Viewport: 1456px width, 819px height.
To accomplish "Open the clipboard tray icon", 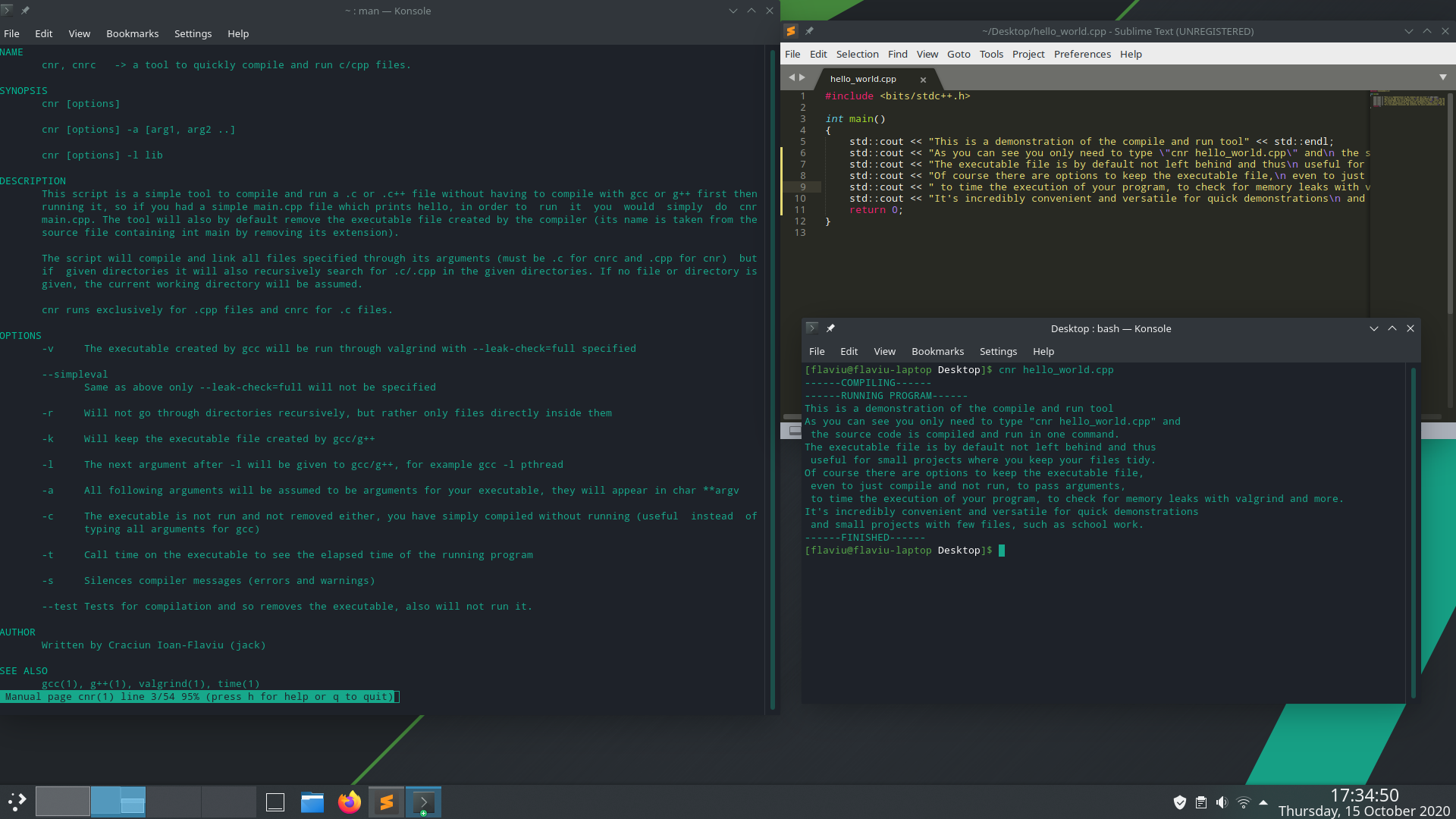I will (1200, 802).
